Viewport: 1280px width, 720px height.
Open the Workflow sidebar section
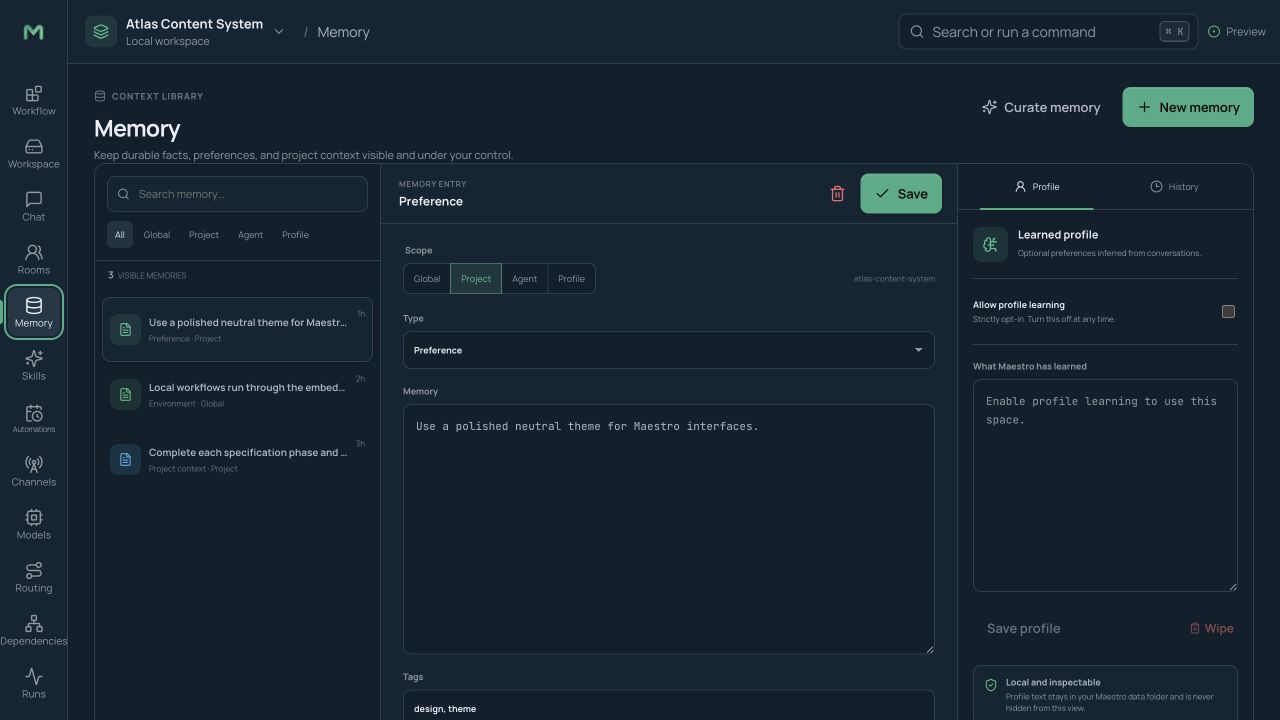(x=33, y=101)
